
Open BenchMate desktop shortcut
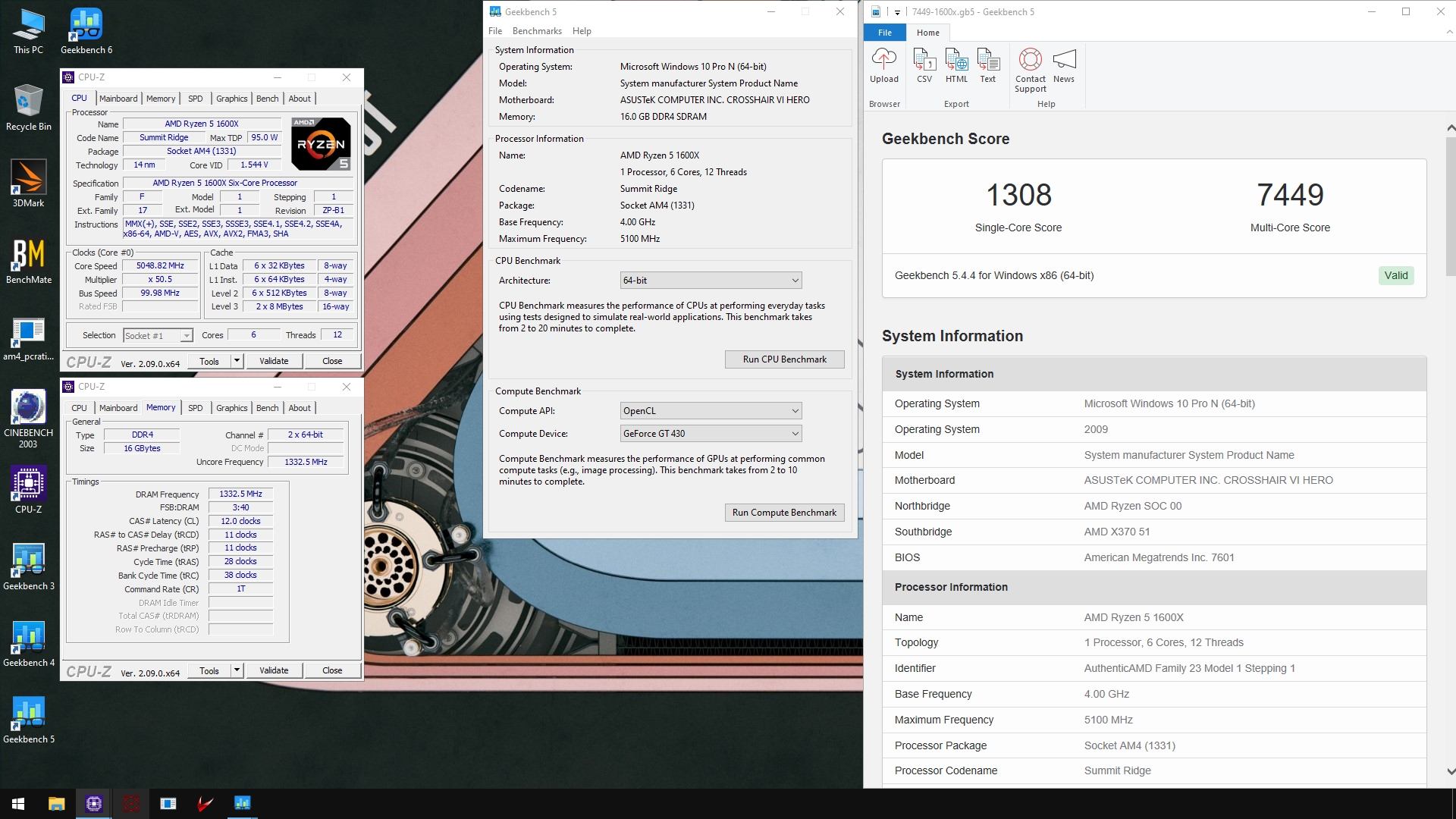pyautogui.click(x=28, y=262)
